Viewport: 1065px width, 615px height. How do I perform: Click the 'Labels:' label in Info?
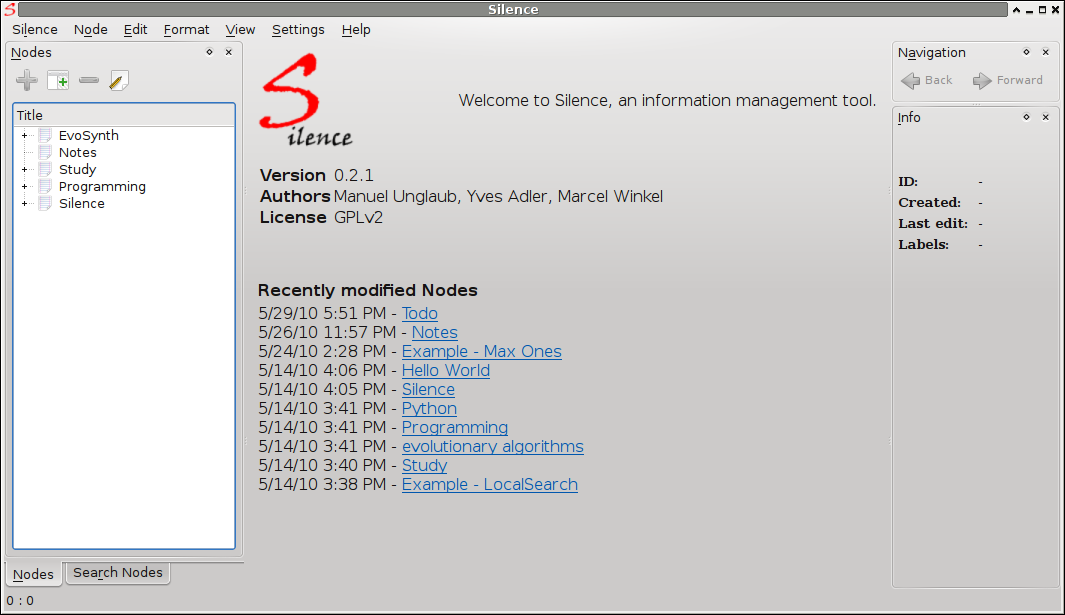point(924,245)
